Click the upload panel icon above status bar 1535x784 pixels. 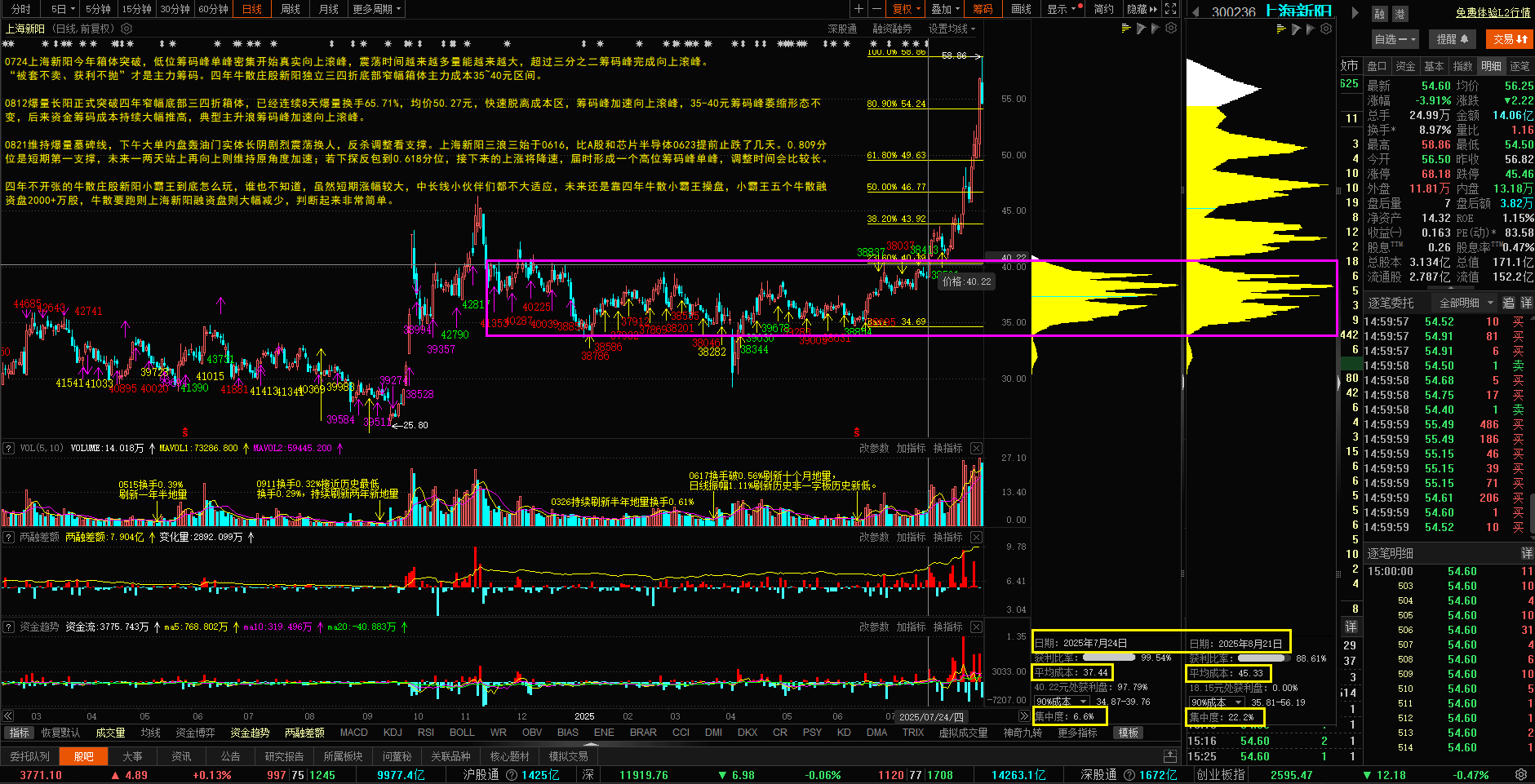(x=1169, y=756)
